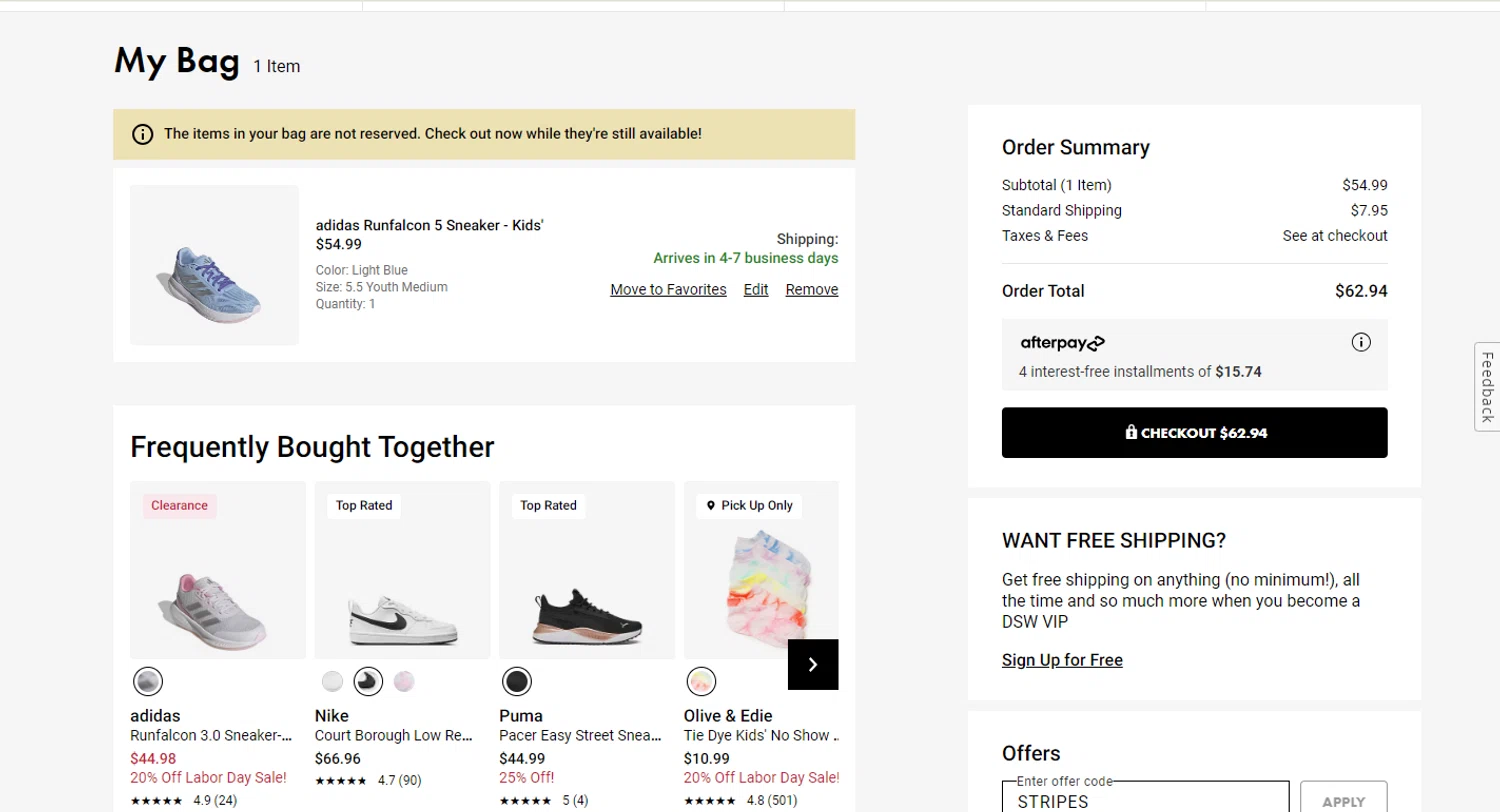Pick the light pink Nike color swatch
The height and width of the screenshot is (812, 1500).
click(x=404, y=682)
